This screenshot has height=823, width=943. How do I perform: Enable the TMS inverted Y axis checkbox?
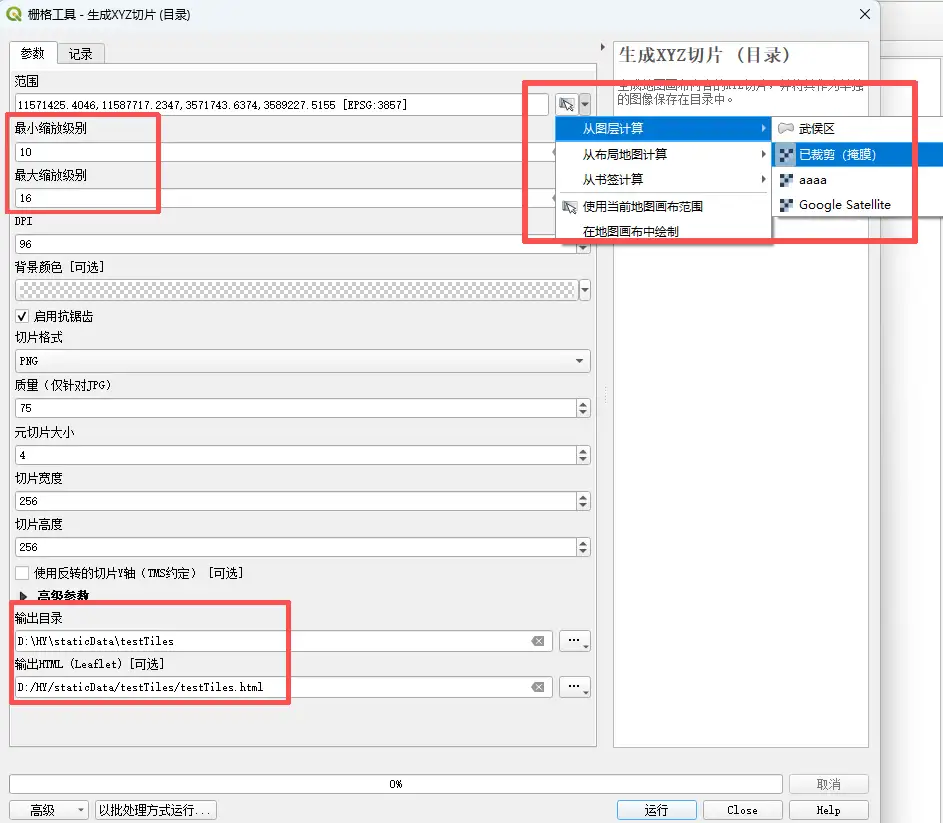tap(23, 573)
